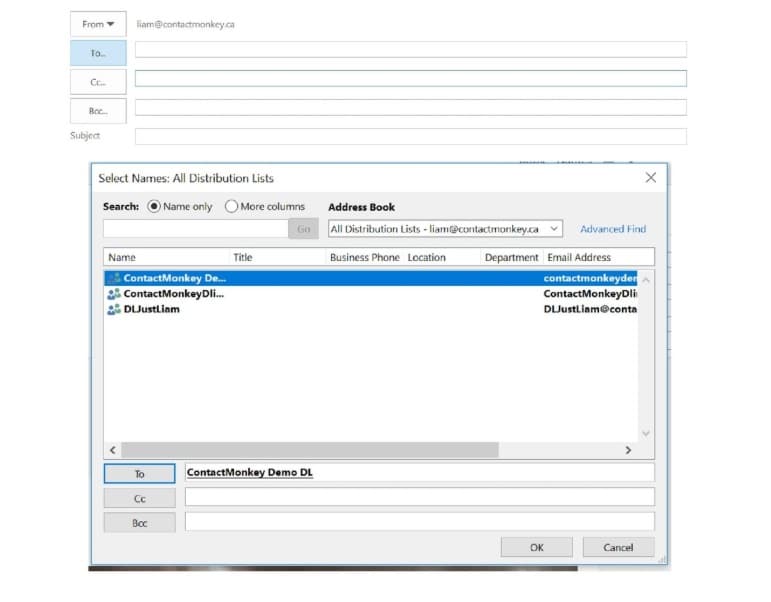
Task: Sort by the Title column header
Action: [x=277, y=257]
